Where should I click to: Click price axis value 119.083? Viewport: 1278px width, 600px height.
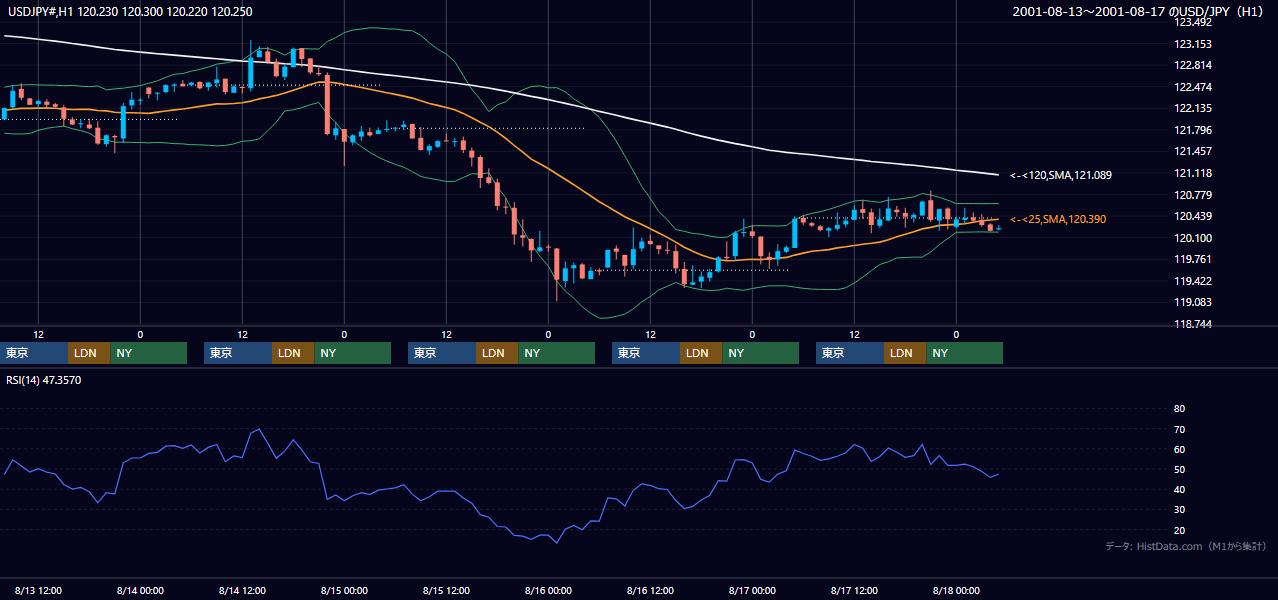click(1194, 302)
